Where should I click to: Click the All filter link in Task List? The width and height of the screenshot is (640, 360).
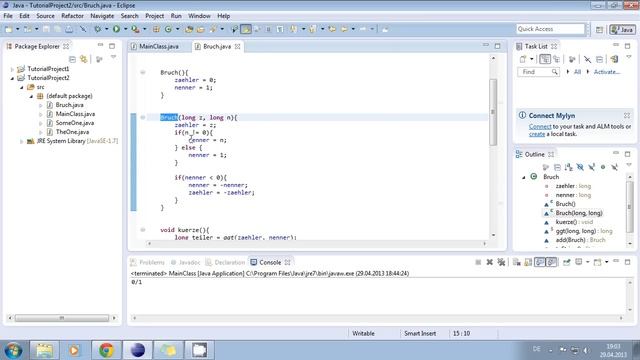tap(577, 72)
